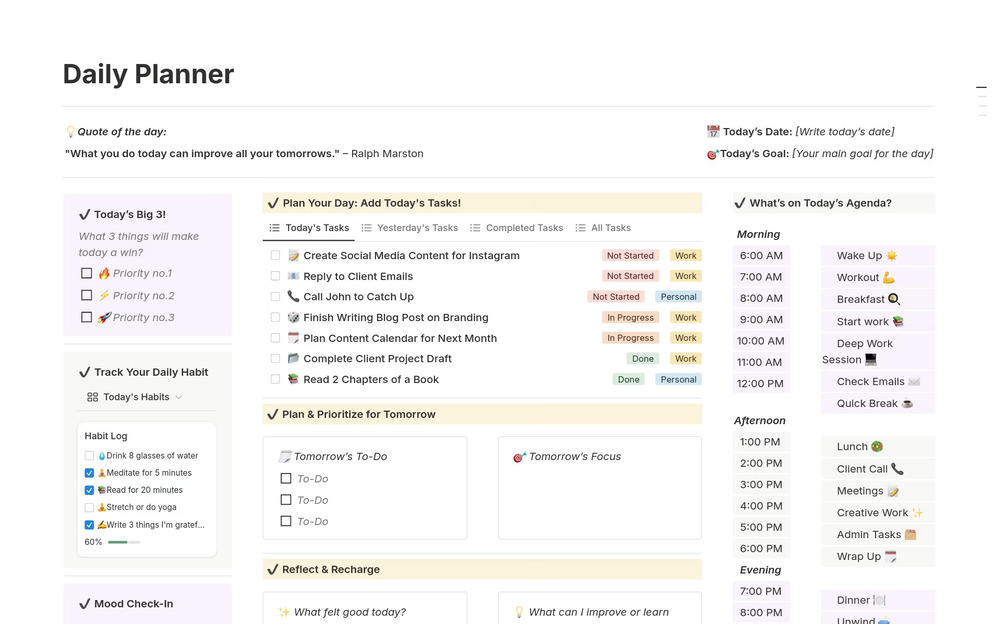Click the rocket emoji on Priority no.3

[104, 317]
